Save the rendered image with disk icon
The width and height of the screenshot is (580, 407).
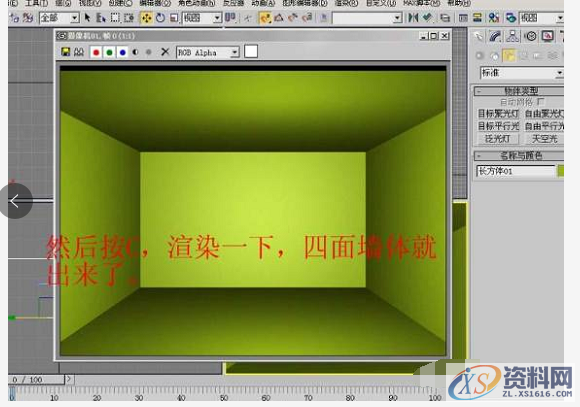[66, 52]
